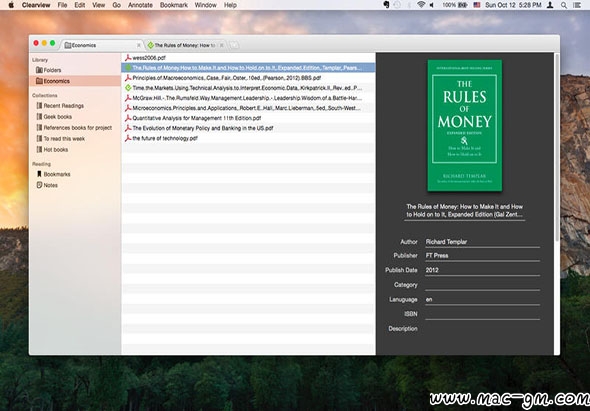The height and width of the screenshot is (411, 590).
Task: Select the future of technology.pdf
Action: coord(248,138)
